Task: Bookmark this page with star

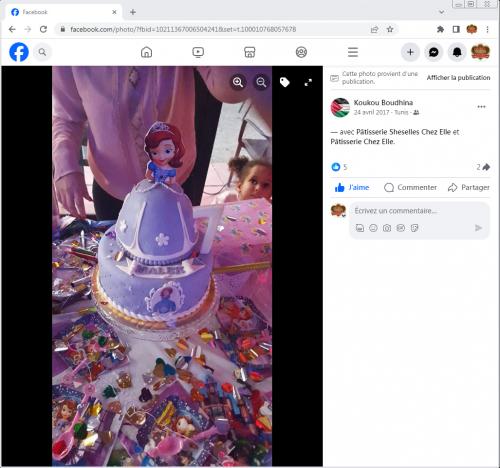Action: tap(390, 29)
